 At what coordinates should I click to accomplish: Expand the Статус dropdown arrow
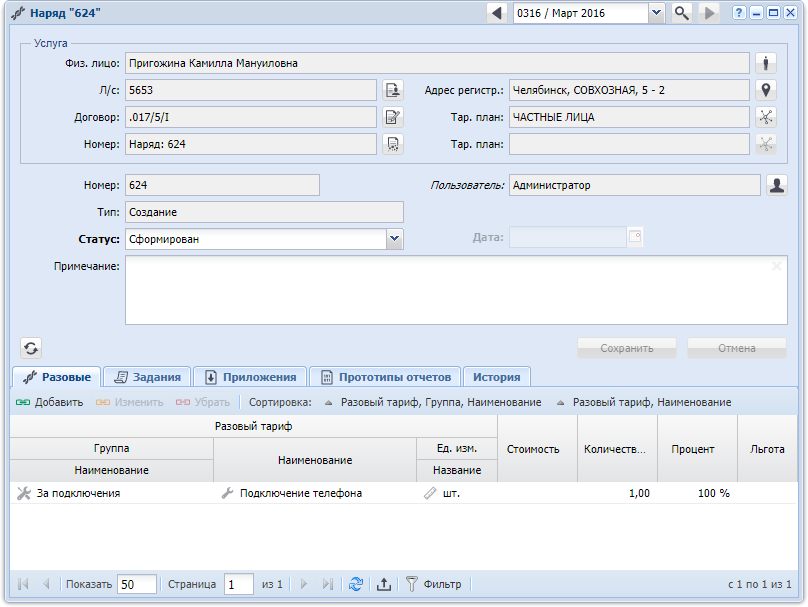coord(395,239)
